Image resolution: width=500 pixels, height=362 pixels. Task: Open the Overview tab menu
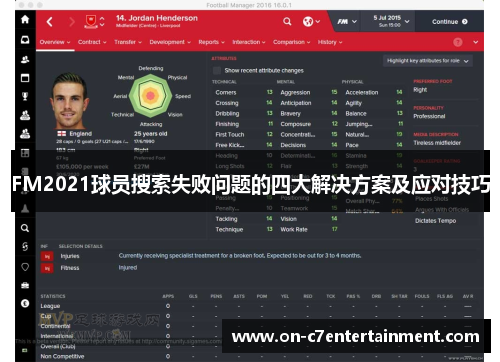tap(55, 42)
